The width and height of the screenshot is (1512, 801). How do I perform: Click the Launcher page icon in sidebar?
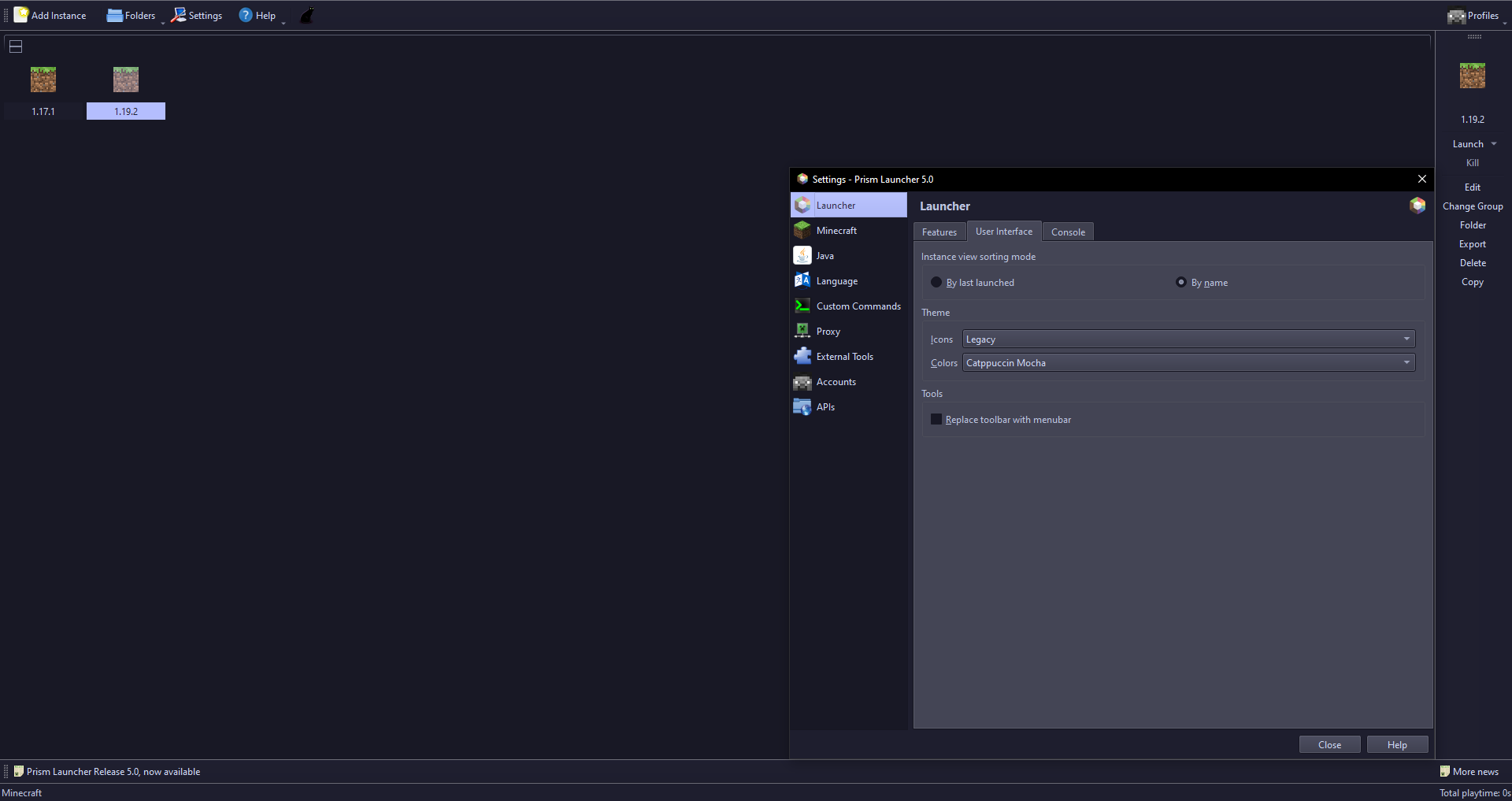click(x=802, y=205)
